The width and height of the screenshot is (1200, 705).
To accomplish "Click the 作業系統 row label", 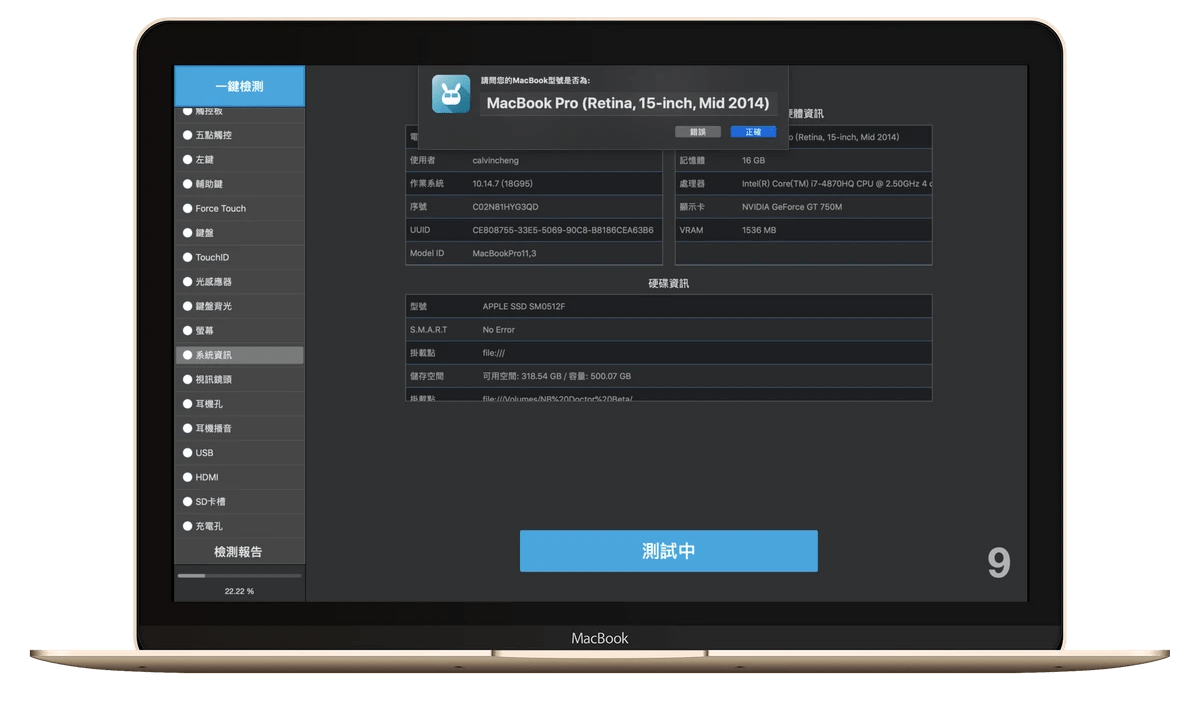I will (x=426, y=184).
